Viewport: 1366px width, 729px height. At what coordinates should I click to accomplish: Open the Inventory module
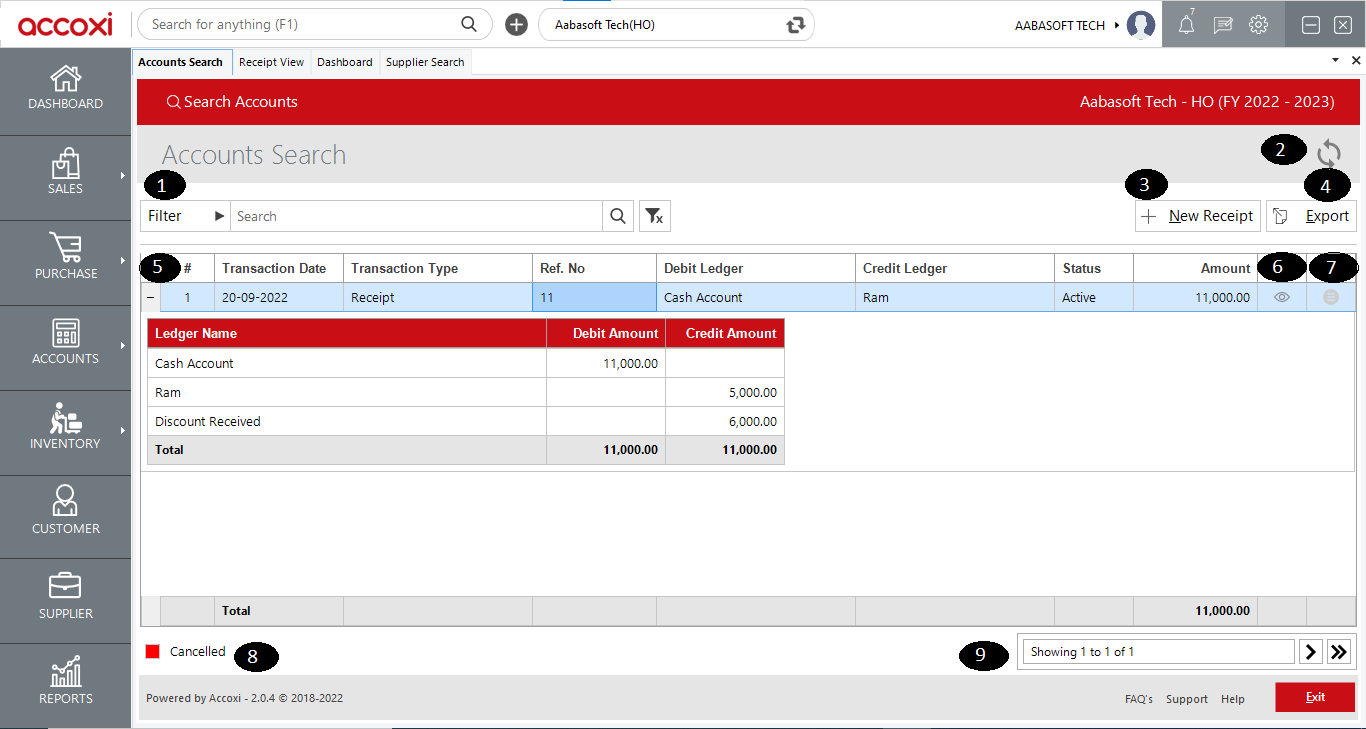pos(65,428)
